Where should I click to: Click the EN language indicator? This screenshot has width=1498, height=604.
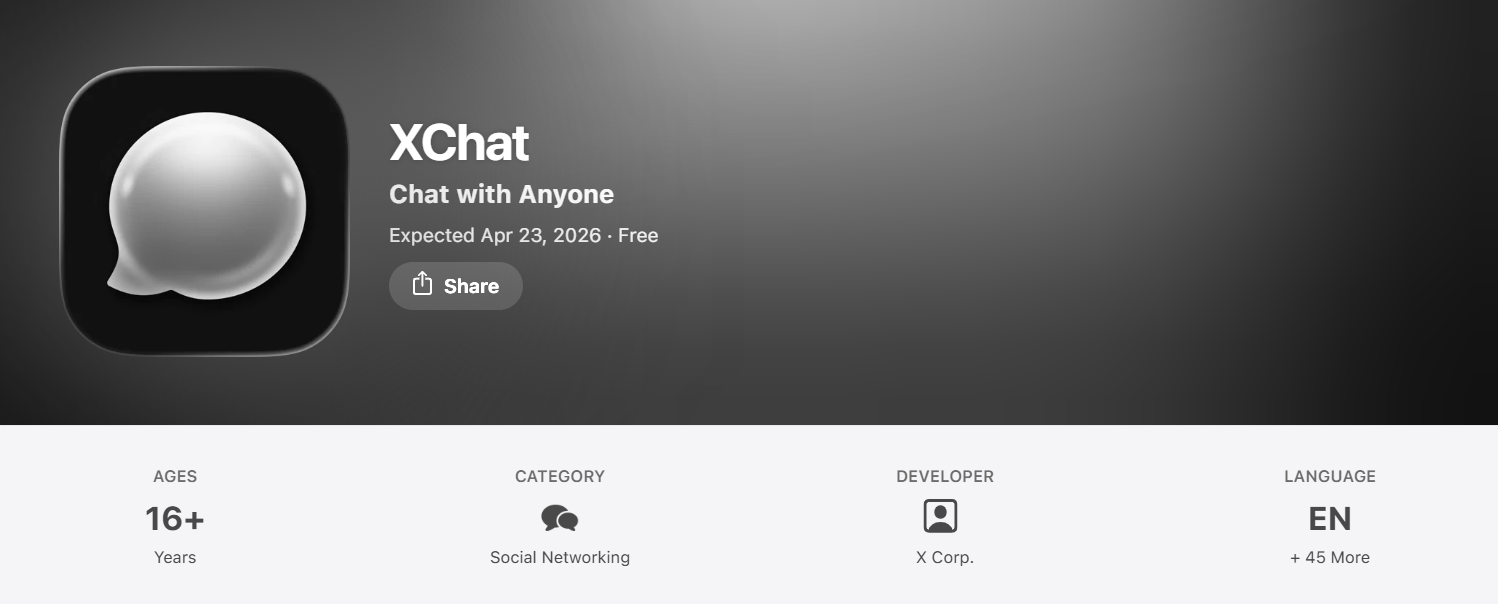[1330, 518]
